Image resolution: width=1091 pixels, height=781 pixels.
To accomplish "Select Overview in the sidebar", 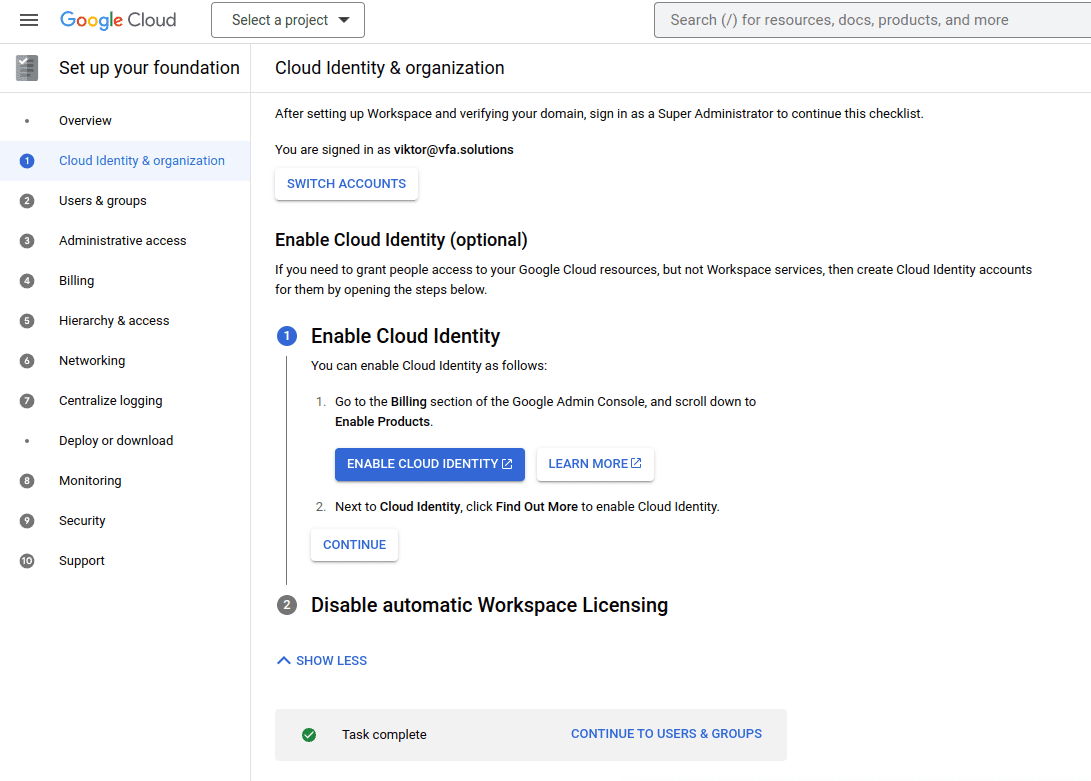I will (x=85, y=121).
